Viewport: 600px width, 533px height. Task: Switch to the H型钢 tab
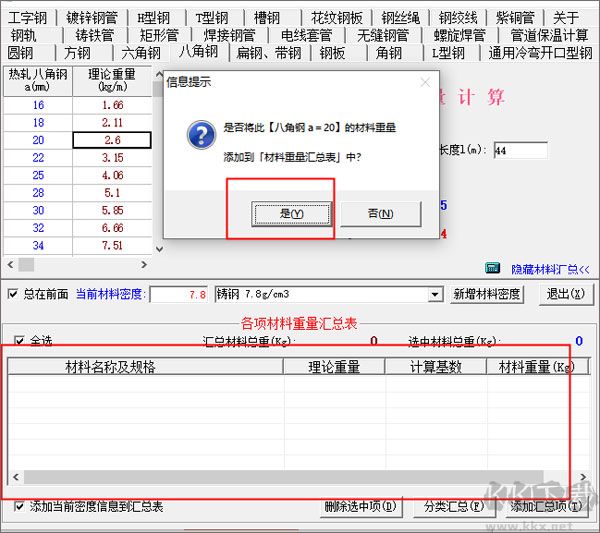[153, 18]
